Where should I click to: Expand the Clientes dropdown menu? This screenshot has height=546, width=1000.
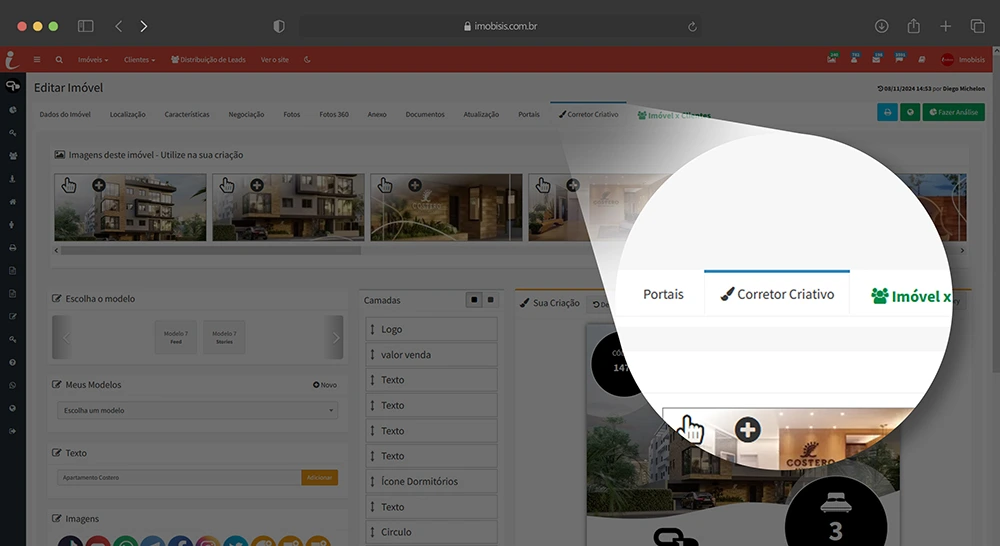tap(139, 59)
